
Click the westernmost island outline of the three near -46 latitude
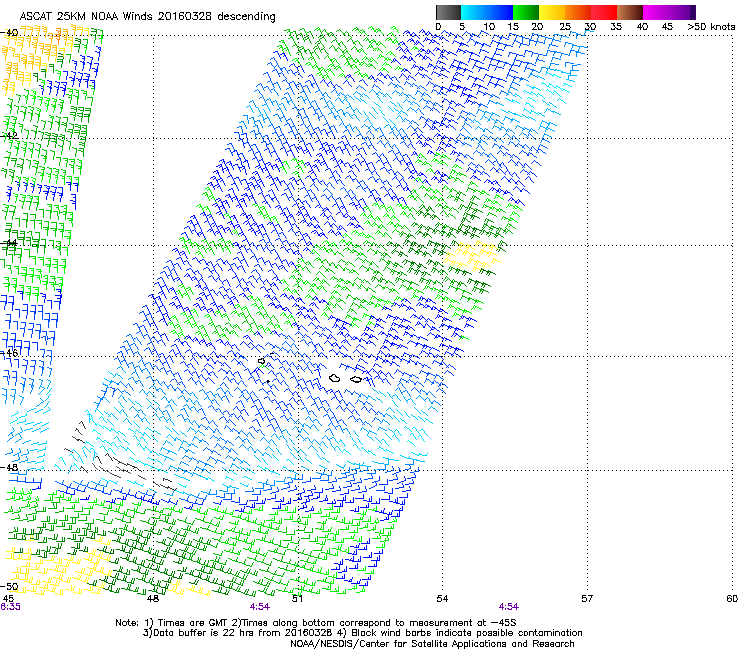pos(262,361)
